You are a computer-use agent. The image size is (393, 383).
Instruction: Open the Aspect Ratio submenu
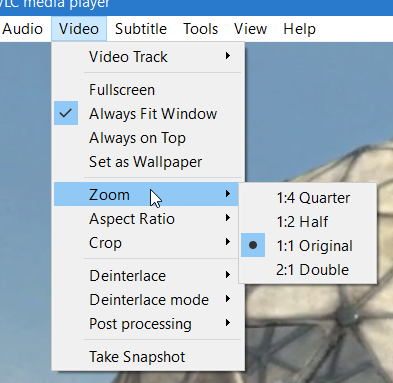click(147, 219)
